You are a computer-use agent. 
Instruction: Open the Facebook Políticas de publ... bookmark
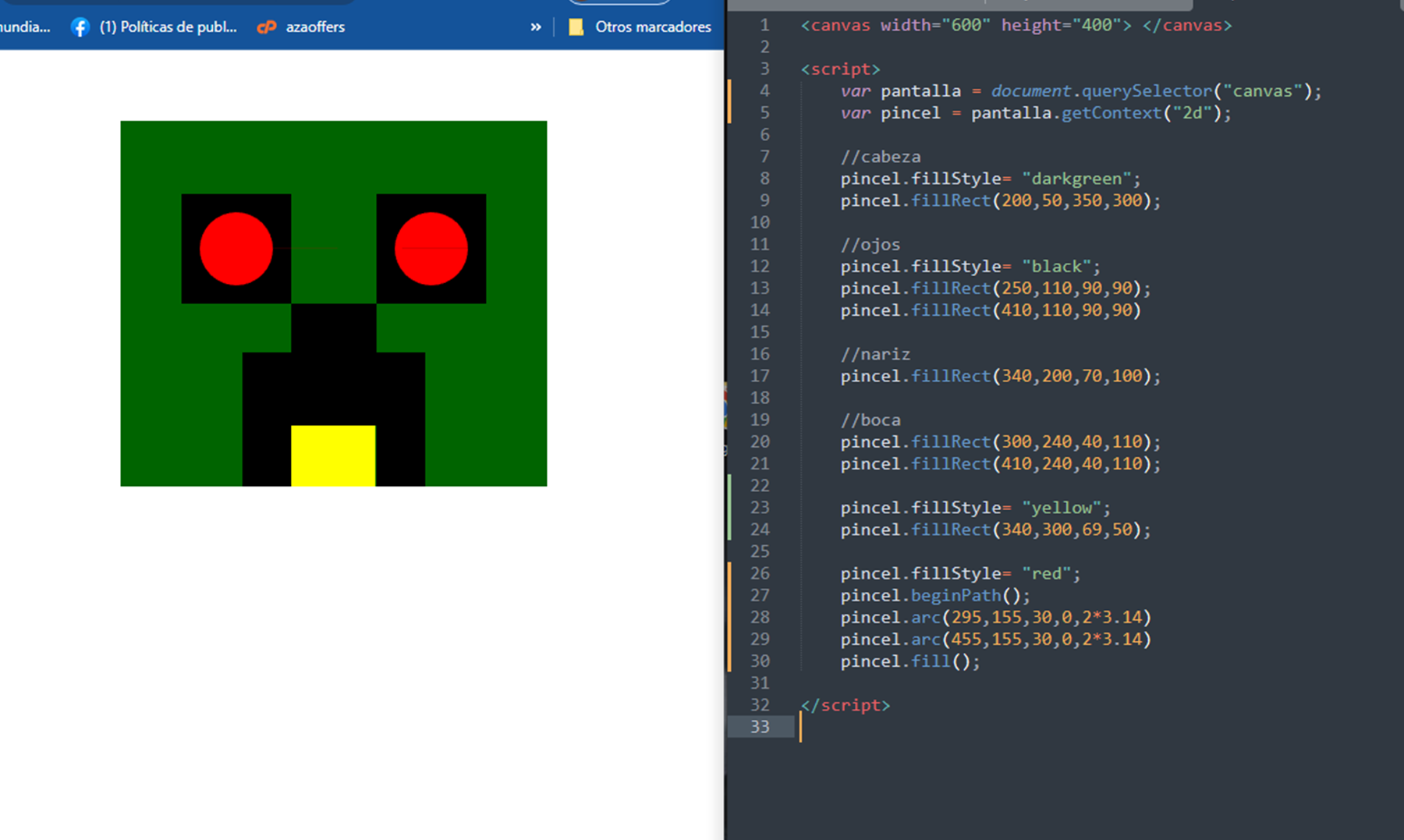pos(154,27)
